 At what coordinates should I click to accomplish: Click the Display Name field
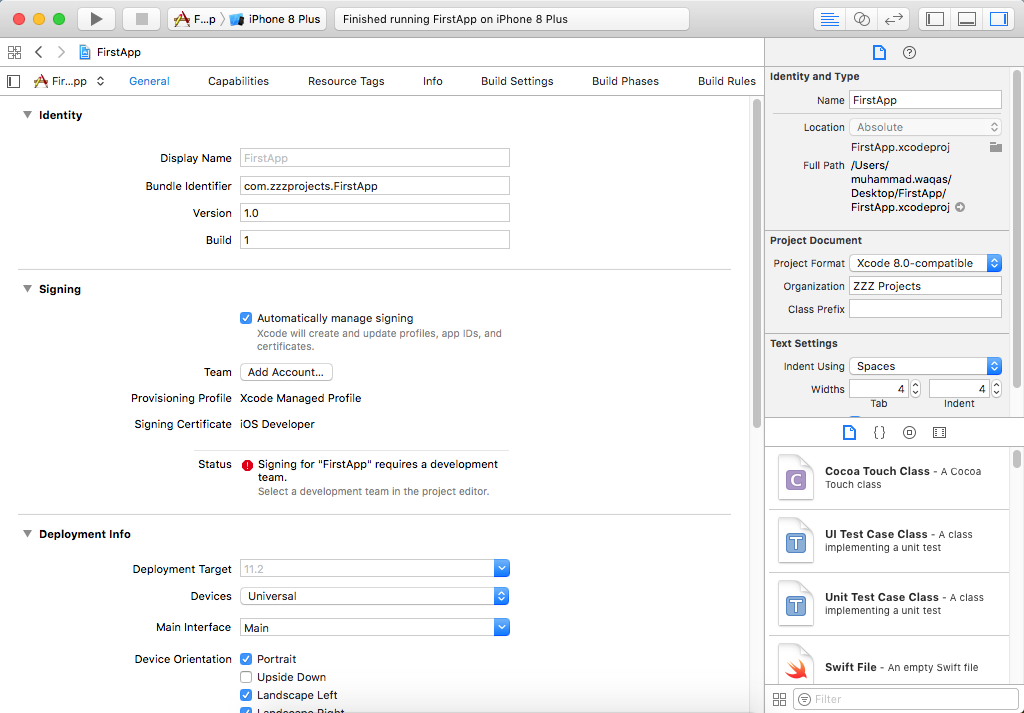pyautogui.click(x=375, y=158)
